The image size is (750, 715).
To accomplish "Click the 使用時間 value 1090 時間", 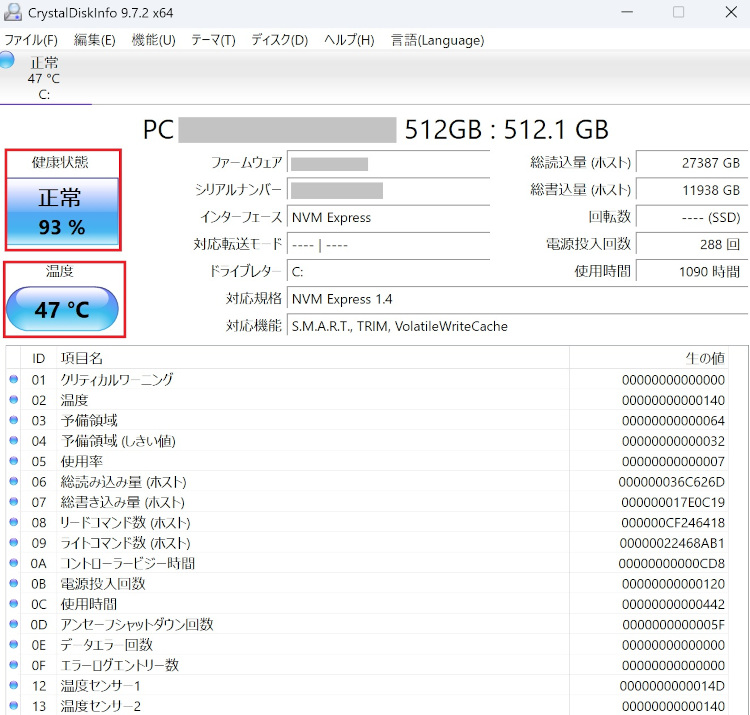I will 693,272.
